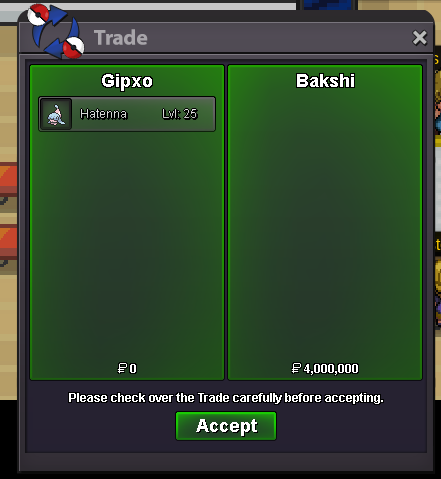The image size is (441, 479).
Task: Click Bakshi's player name
Action: coord(325,81)
